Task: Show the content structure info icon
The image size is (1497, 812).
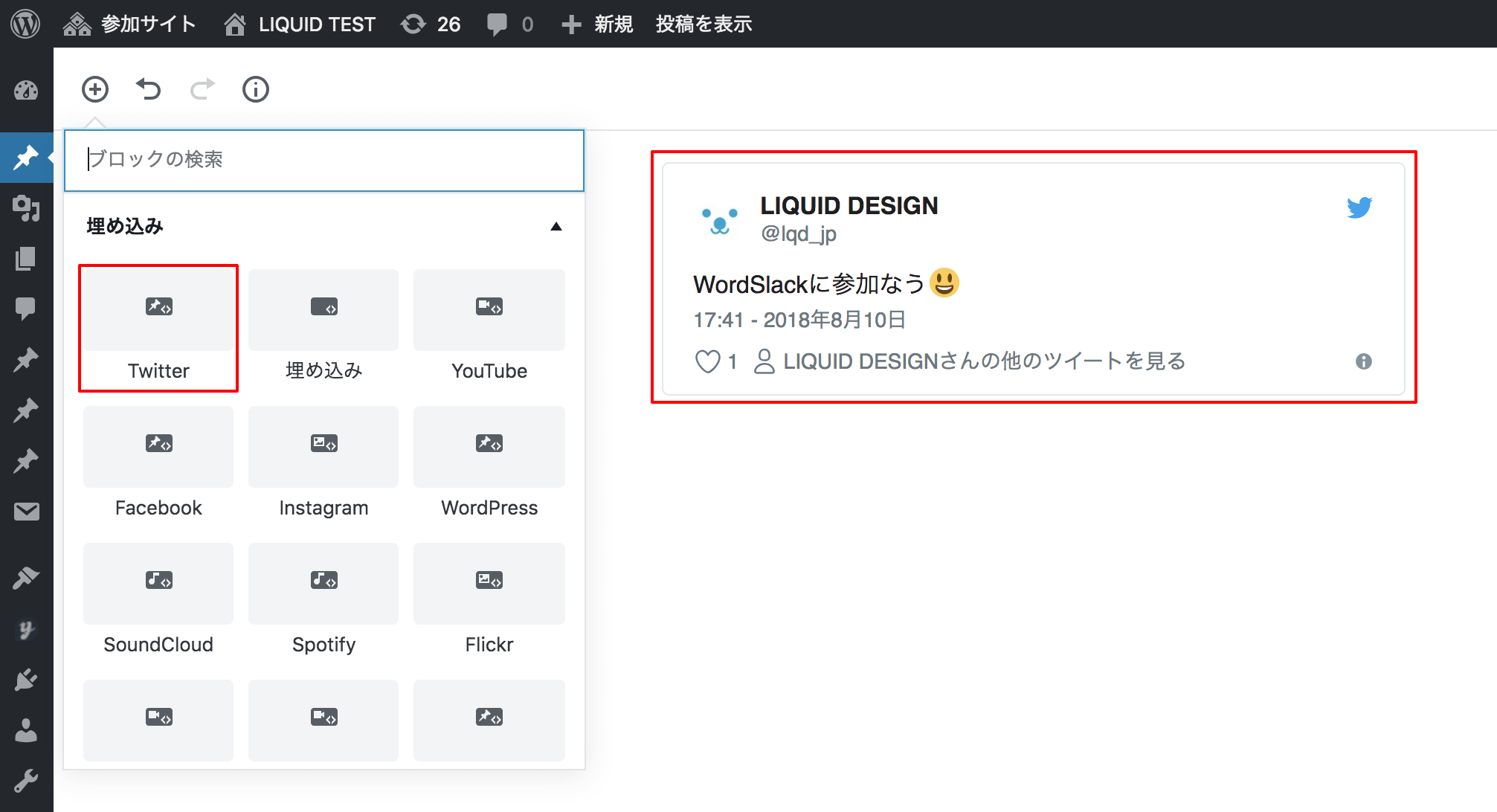Action: click(x=256, y=89)
